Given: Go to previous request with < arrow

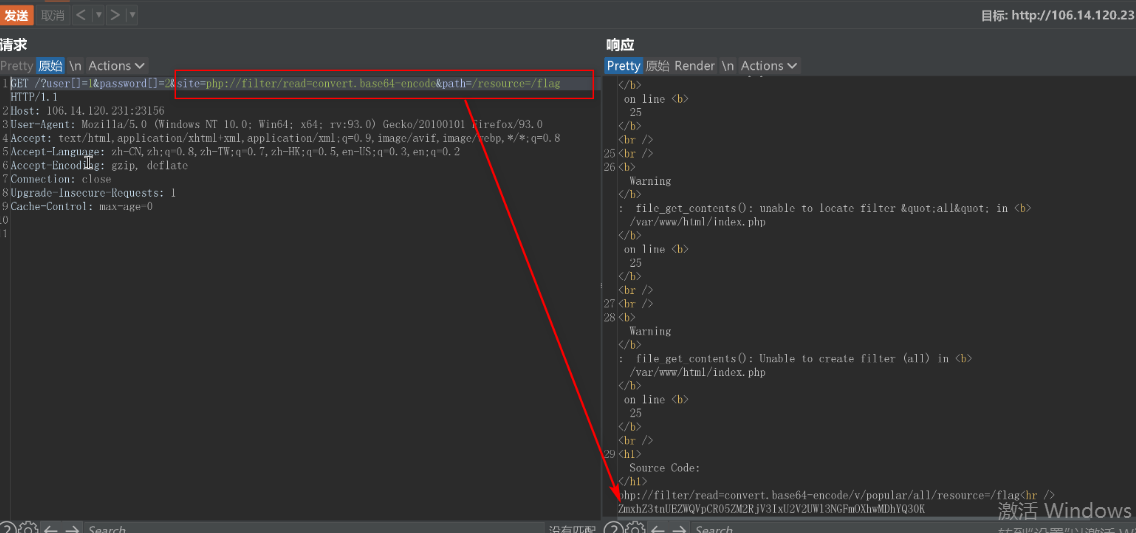Looking at the screenshot, I should click(81, 14).
